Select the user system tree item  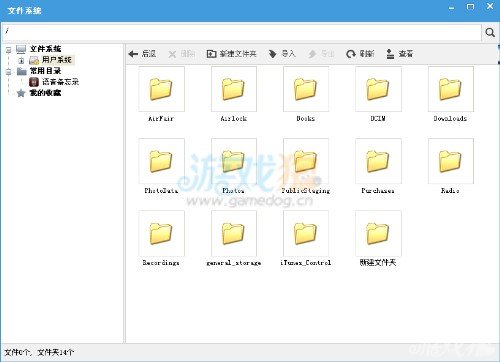tap(56, 60)
